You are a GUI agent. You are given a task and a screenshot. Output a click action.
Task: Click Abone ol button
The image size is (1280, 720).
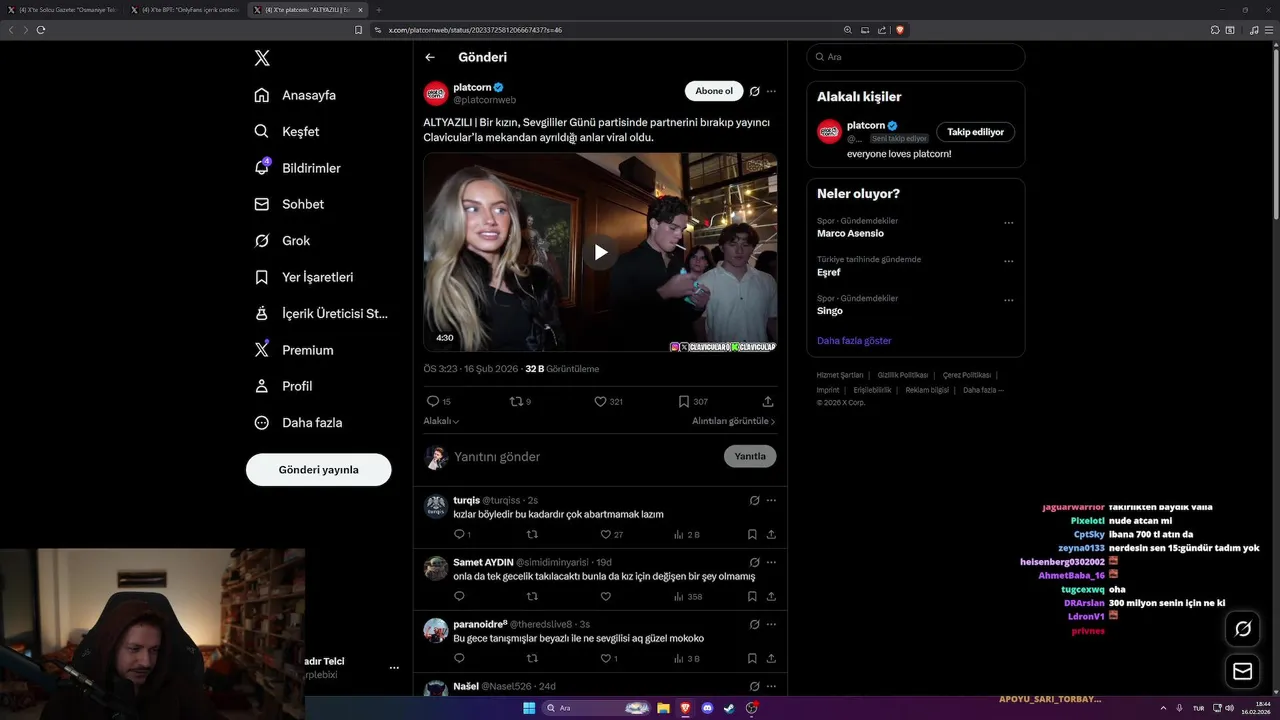(x=714, y=91)
